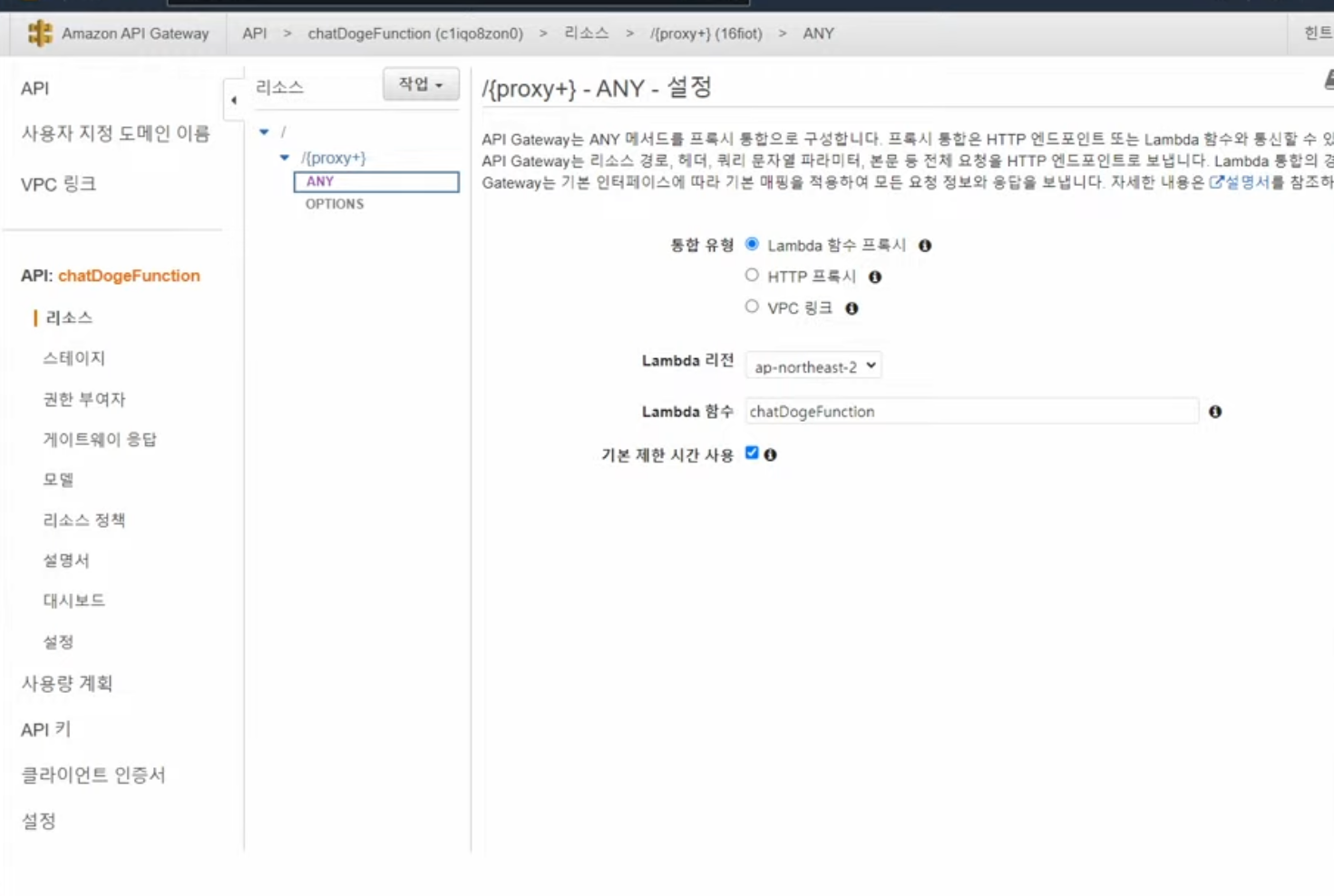The width and height of the screenshot is (1334, 896).
Task: Click info icon beside Lambda 함수 field
Action: click(x=1215, y=412)
